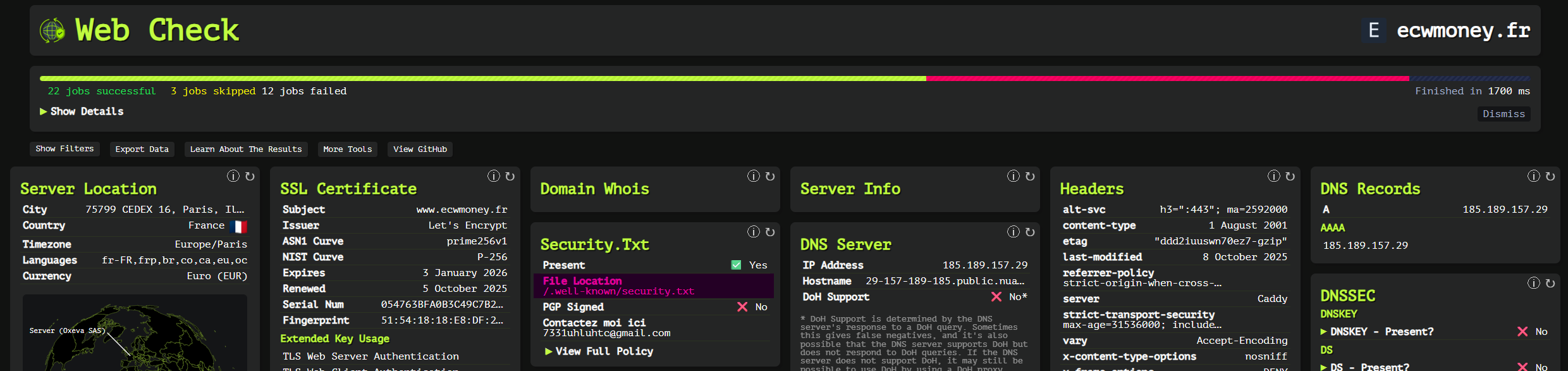1568x371 pixels.
Task: Expand View Full Policy in Security.Txt
Action: (x=598, y=351)
